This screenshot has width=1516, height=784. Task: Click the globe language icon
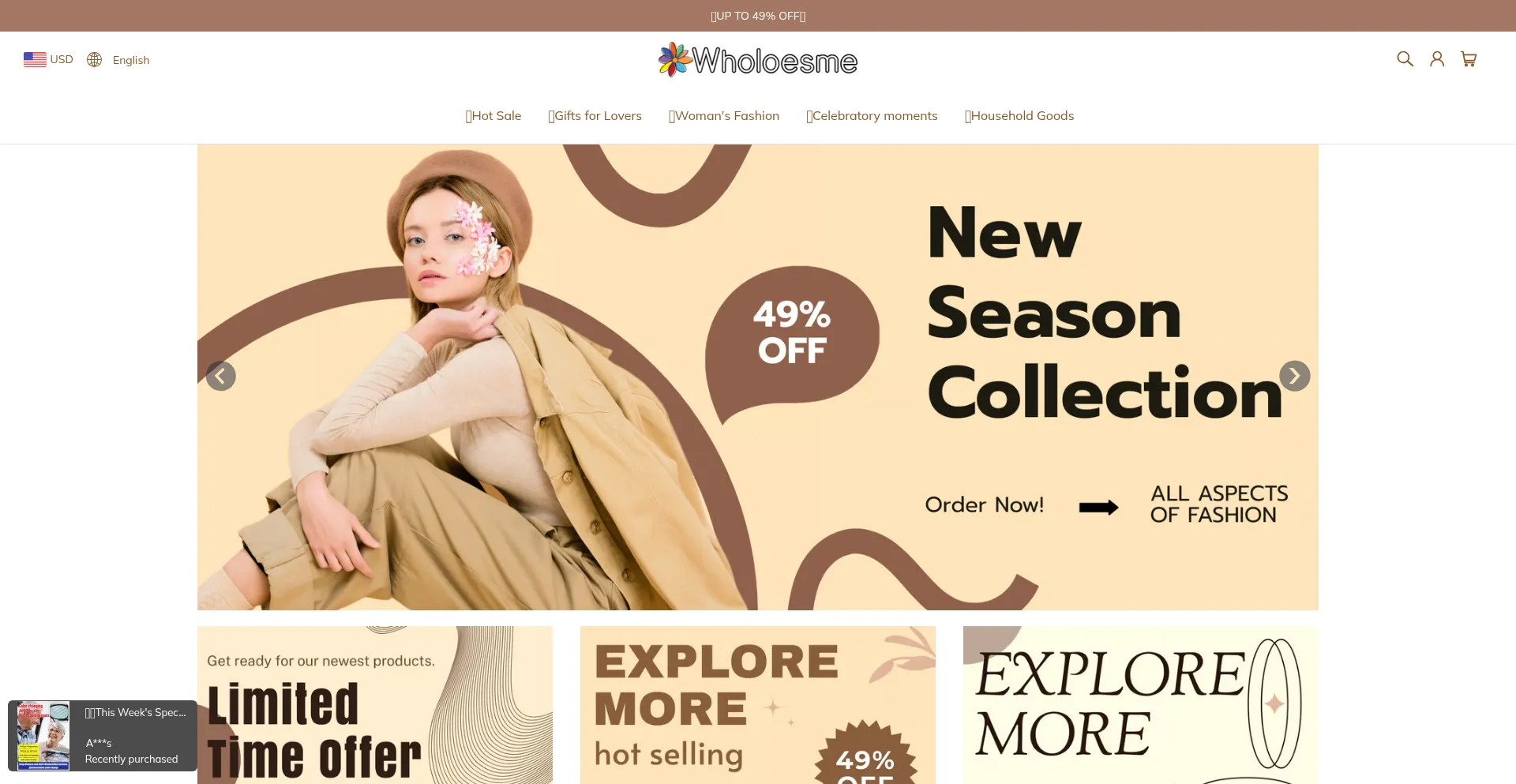[x=94, y=60]
